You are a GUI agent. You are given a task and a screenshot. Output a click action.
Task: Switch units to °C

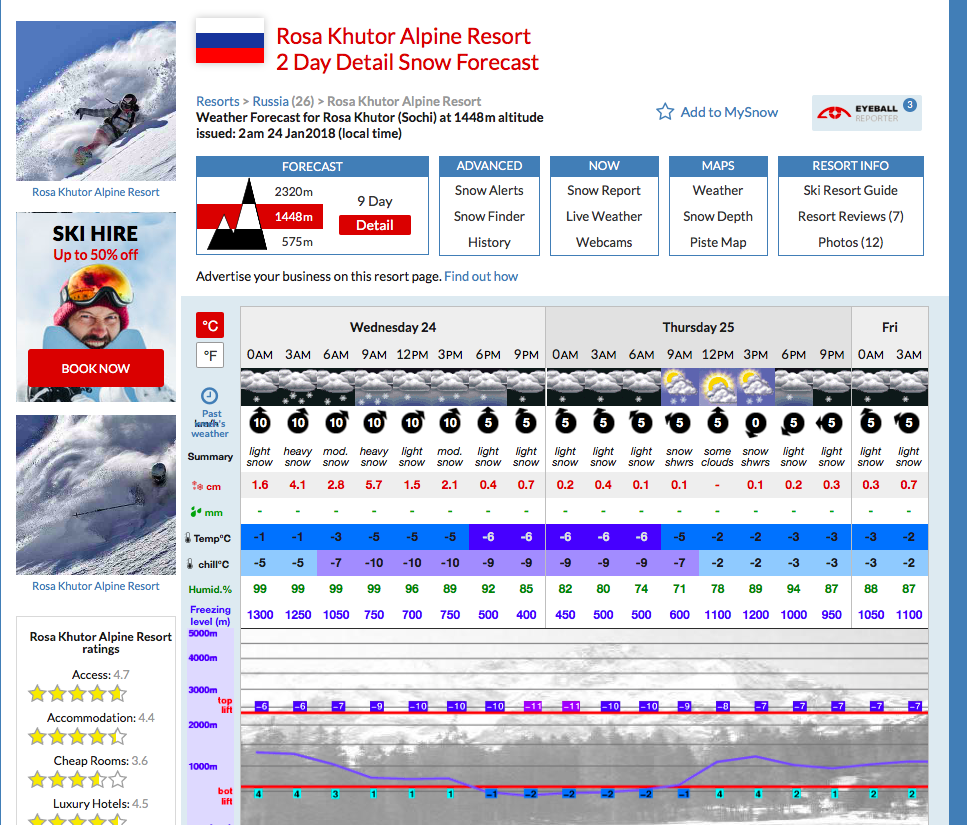pos(210,325)
